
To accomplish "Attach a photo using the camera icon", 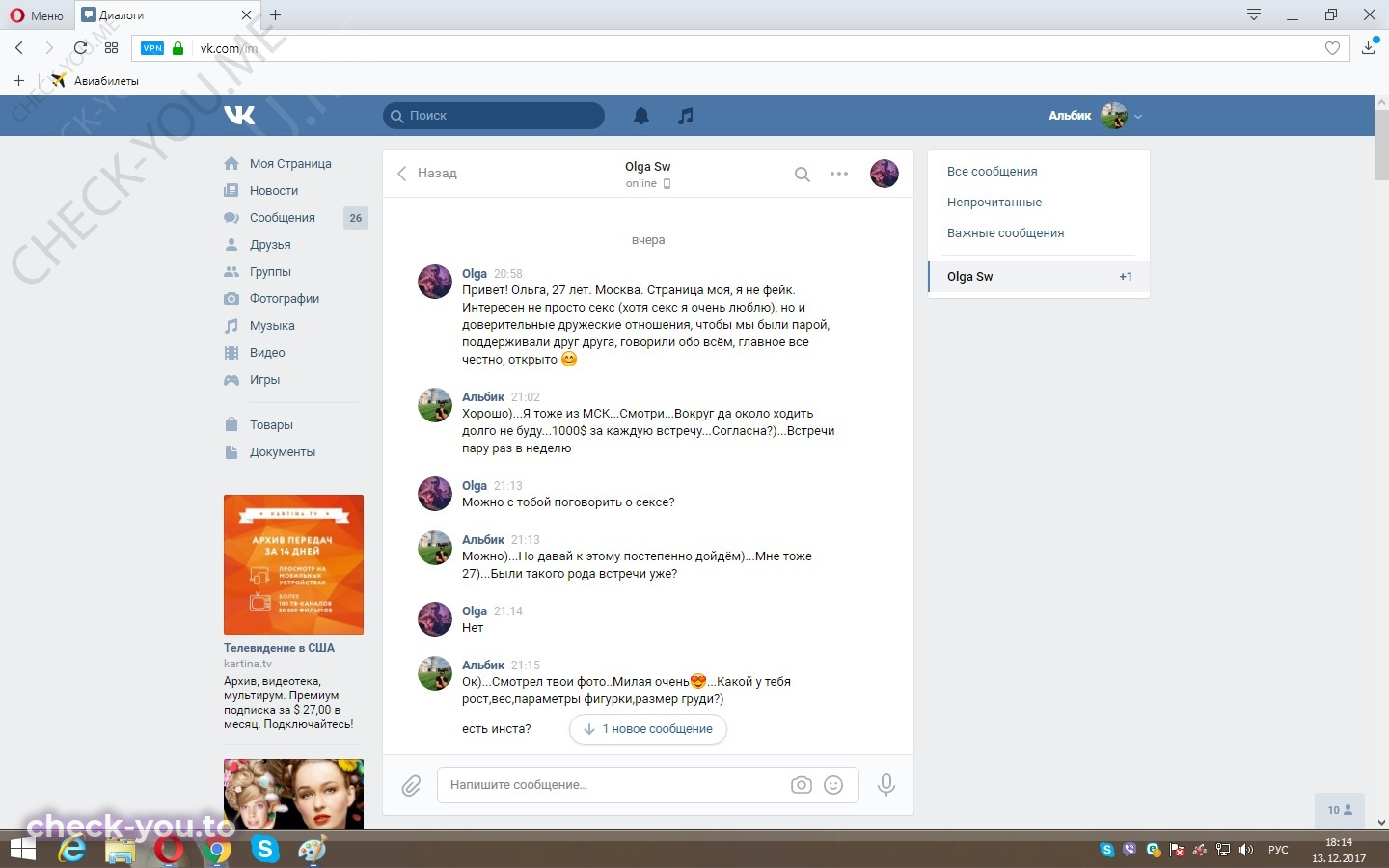I will [x=802, y=785].
